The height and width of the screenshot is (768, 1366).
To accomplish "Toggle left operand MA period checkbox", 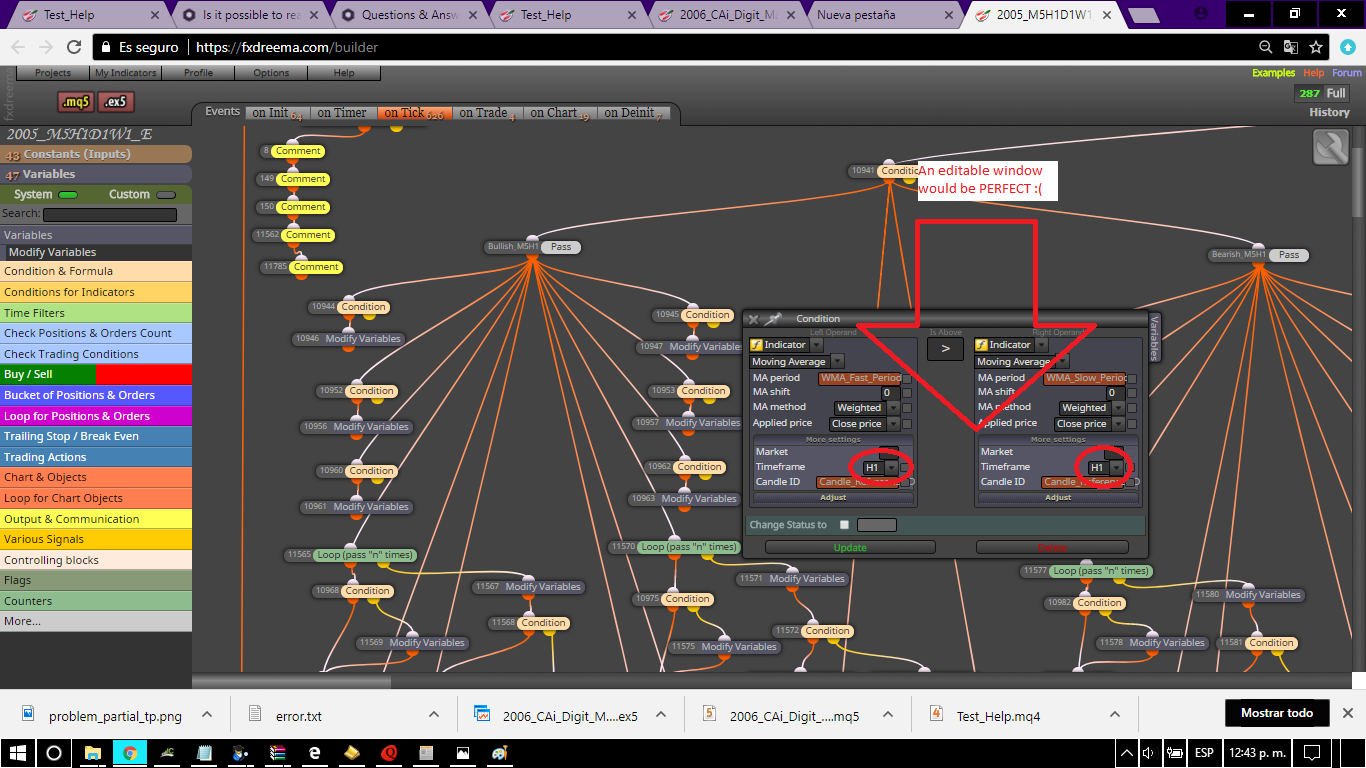I will point(907,379).
